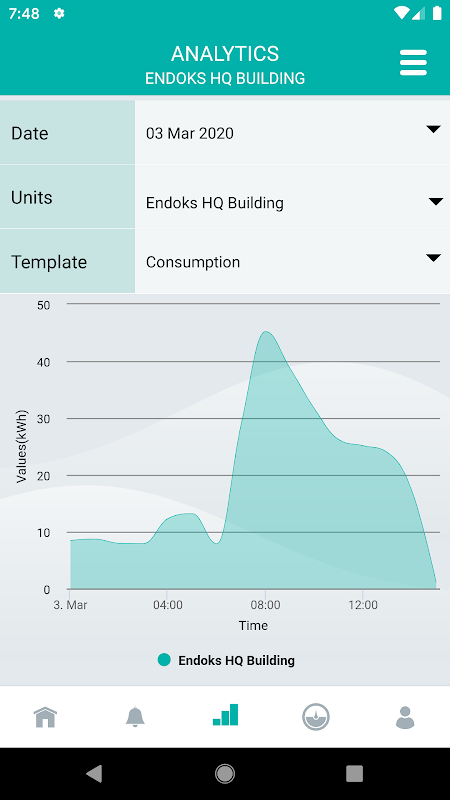This screenshot has width=450, height=800.
Task: Expand the Date dropdown arrow
Action: (x=433, y=130)
